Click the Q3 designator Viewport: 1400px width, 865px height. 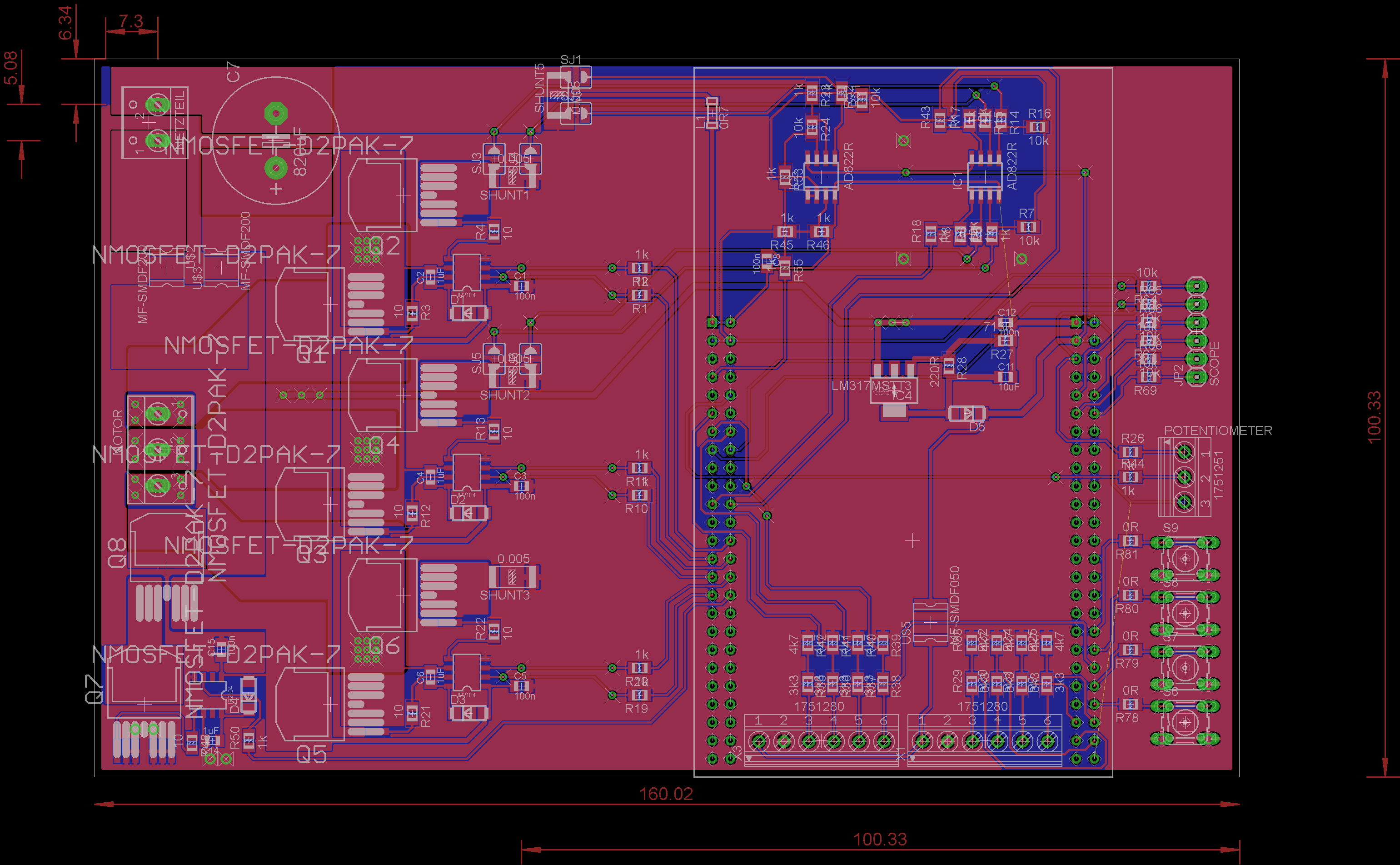(312, 555)
